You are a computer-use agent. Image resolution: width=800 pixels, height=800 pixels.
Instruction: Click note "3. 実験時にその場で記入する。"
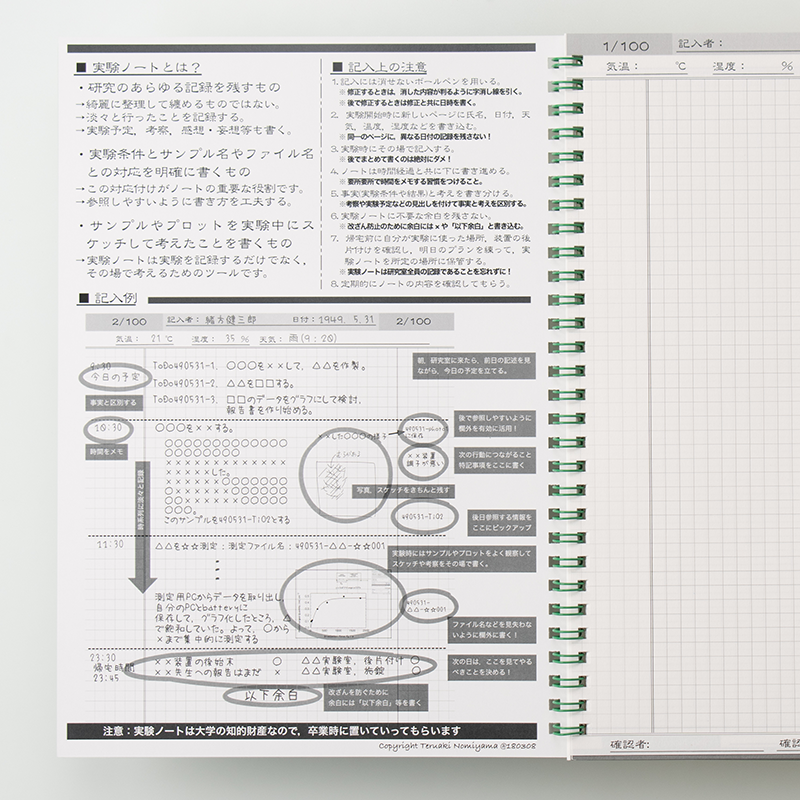click(x=392, y=149)
